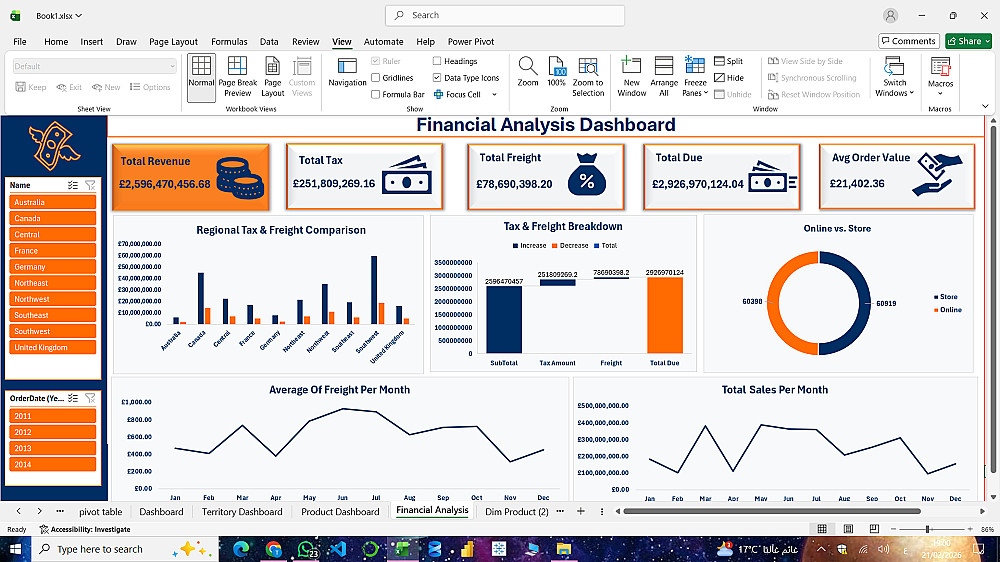Open a New Window
Image resolution: width=1000 pixels, height=562 pixels.
(631, 77)
